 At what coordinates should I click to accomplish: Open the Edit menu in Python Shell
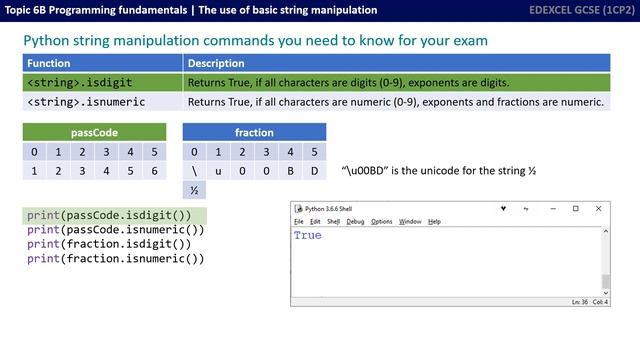(x=315, y=222)
